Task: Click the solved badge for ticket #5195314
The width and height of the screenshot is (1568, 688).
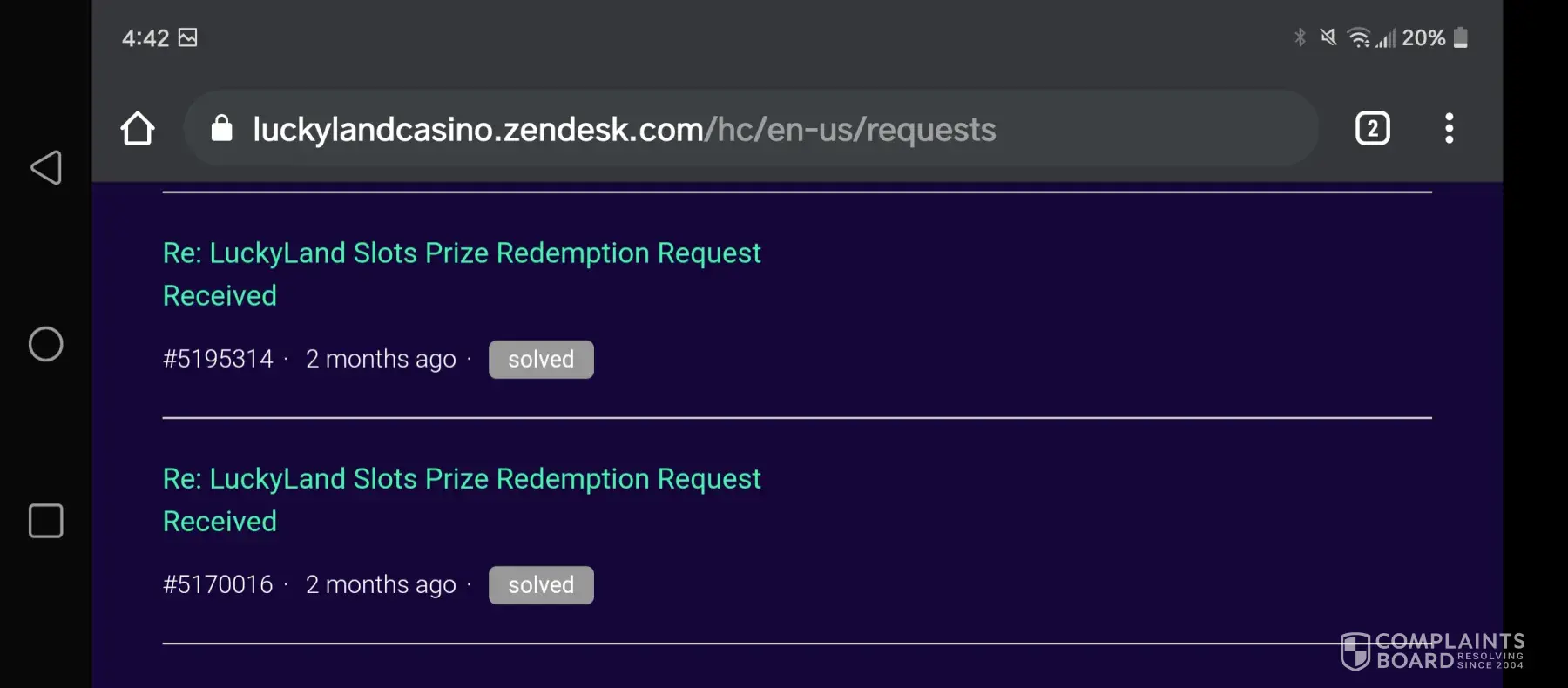Action: (541, 360)
